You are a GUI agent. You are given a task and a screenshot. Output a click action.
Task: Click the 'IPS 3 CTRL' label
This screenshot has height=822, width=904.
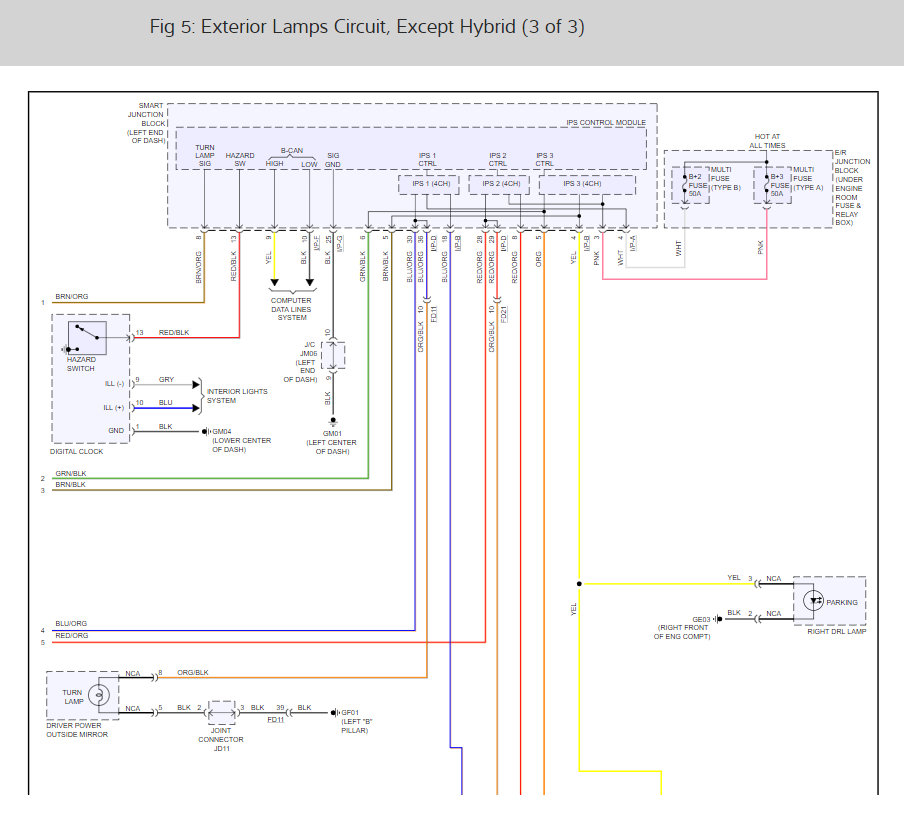544,160
